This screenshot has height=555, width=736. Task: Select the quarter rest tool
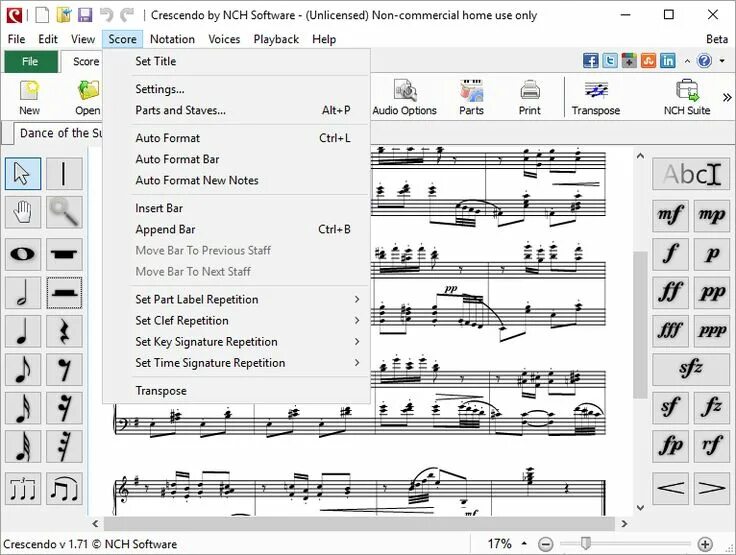click(x=64, y=331)
